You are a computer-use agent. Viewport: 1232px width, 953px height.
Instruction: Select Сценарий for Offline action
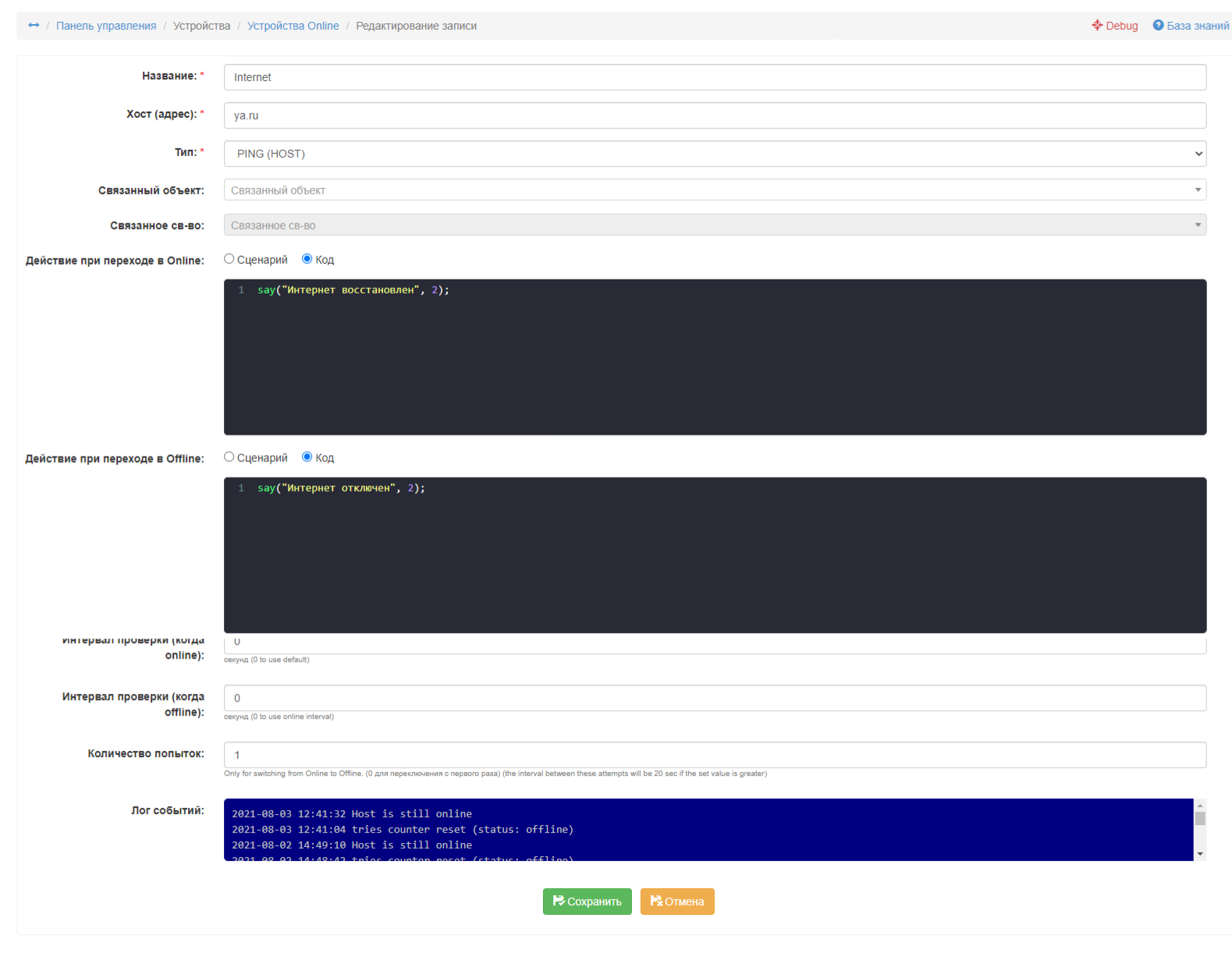(x=229, y=457)
